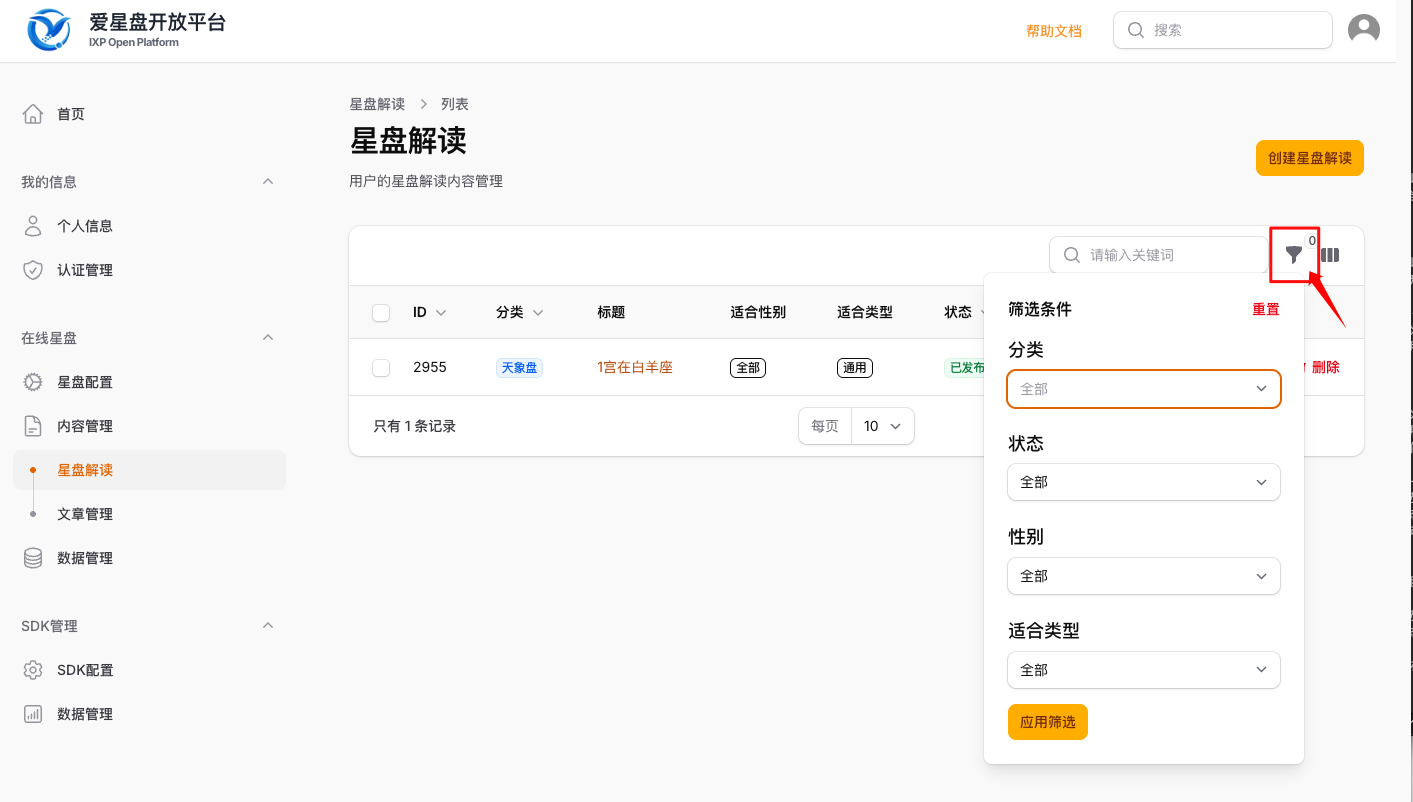The height and width of the screenshot is (802, 1413).
Task: Toggle the select-all header checkbox
Action: (381, 313)
